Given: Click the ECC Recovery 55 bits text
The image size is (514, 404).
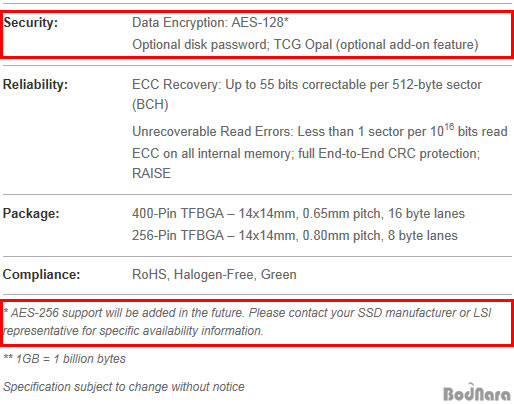Looking at the screenshot, I should pos(307,85).
